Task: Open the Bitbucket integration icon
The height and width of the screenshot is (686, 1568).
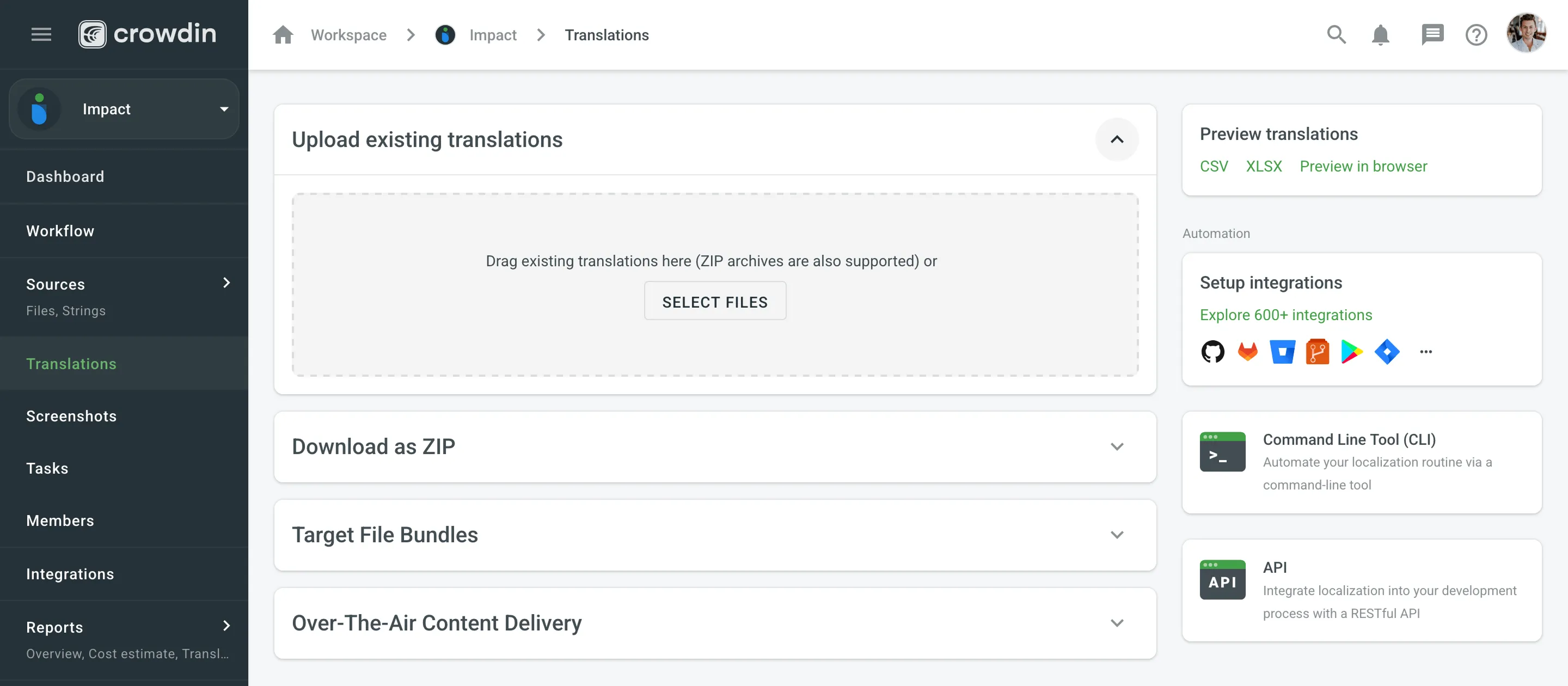Action: click(1283, 352)
